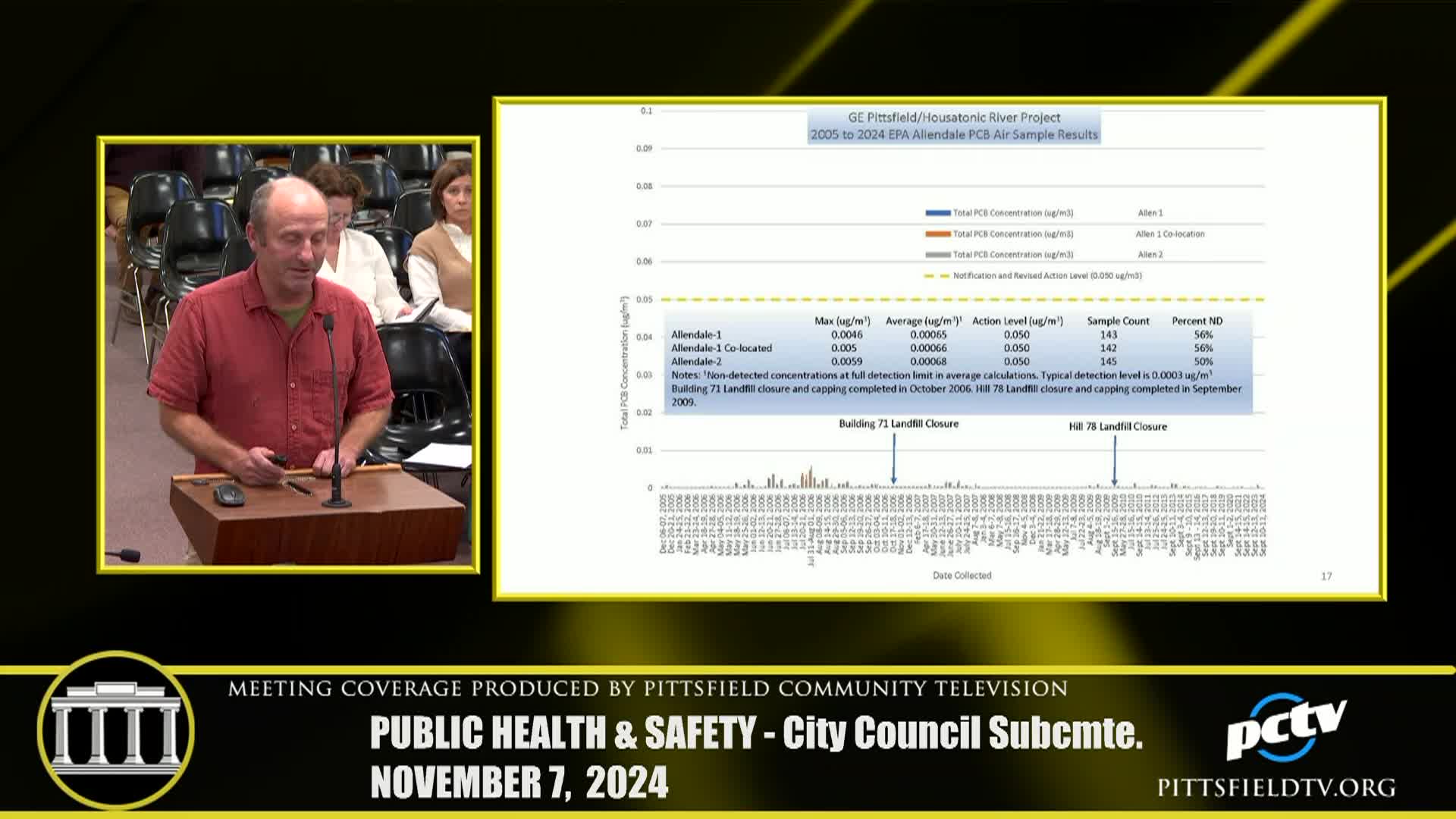Image resolution: width=1456 pixels, height=819 pixels.
Task: Click the 'NOVEMBER 7, 2024' date text
Action: coord(519,783)
